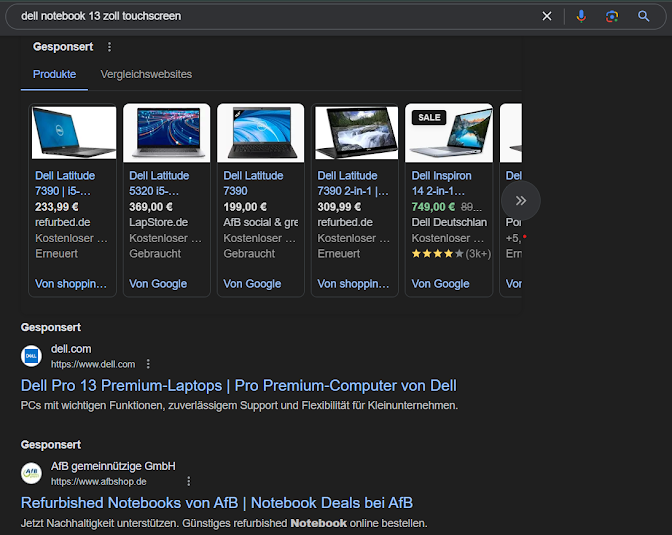Open the Dell Latitude 7390 | i5 title link
Screen dimensions: 672x535
coord(65,183)
